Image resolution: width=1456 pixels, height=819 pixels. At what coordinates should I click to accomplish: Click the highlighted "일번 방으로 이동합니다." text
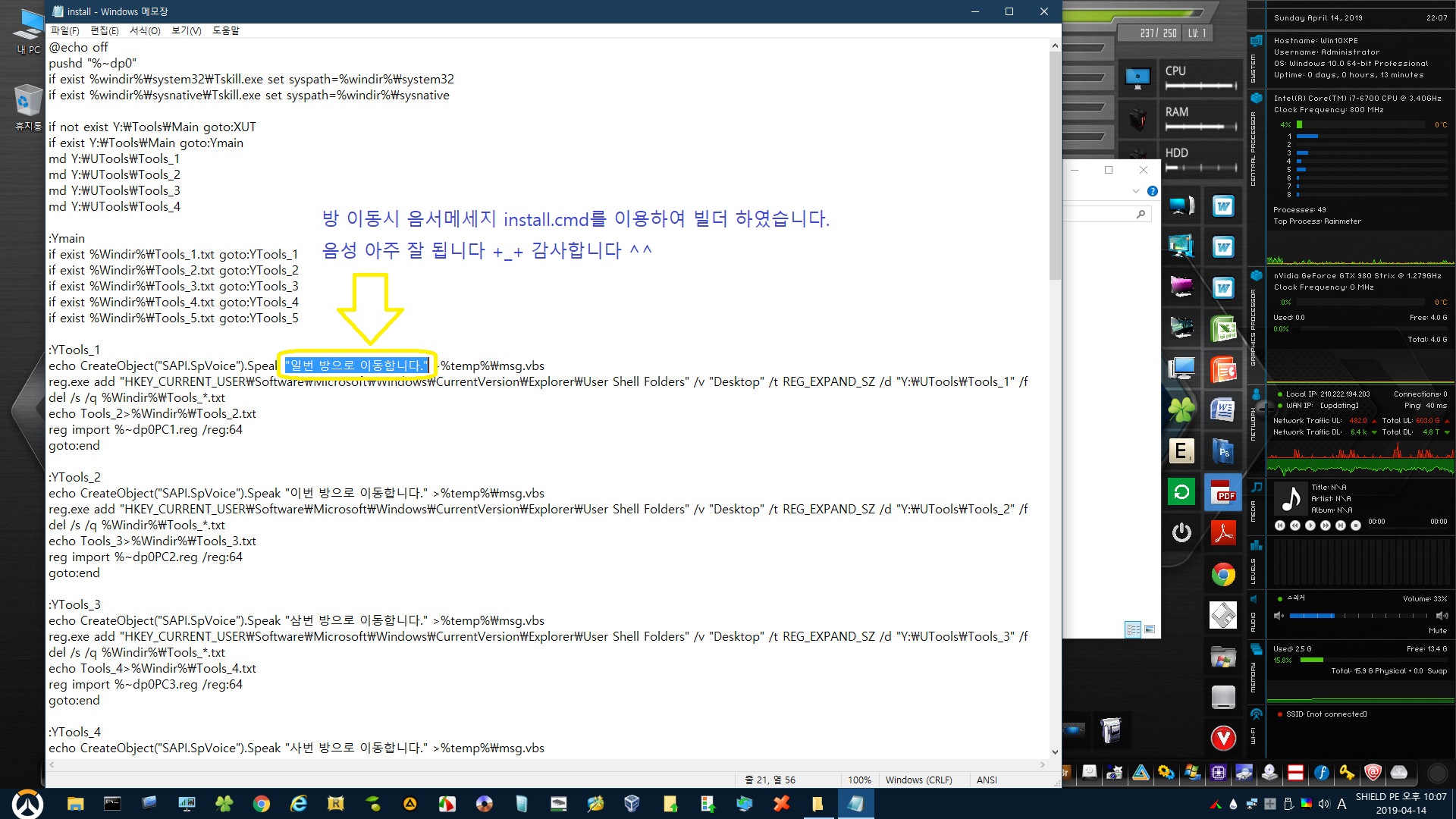click(357, 366)
